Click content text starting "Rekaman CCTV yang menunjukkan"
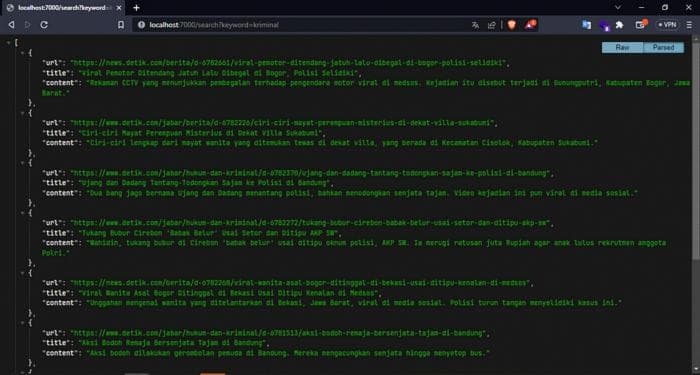The image size is (700, 375). point(366,88)
